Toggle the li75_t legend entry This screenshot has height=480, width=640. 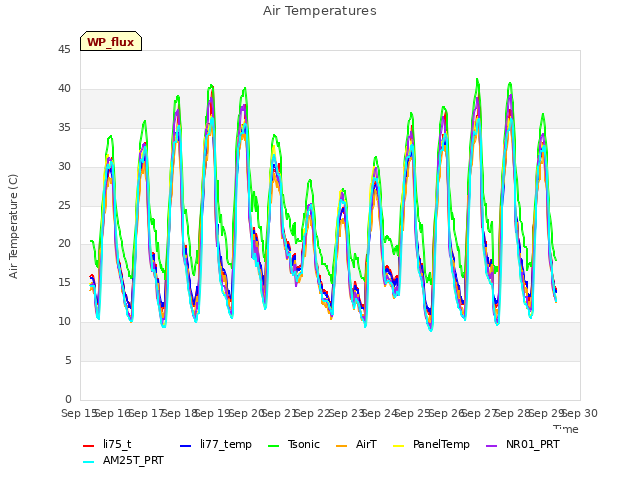click(107, 444)
